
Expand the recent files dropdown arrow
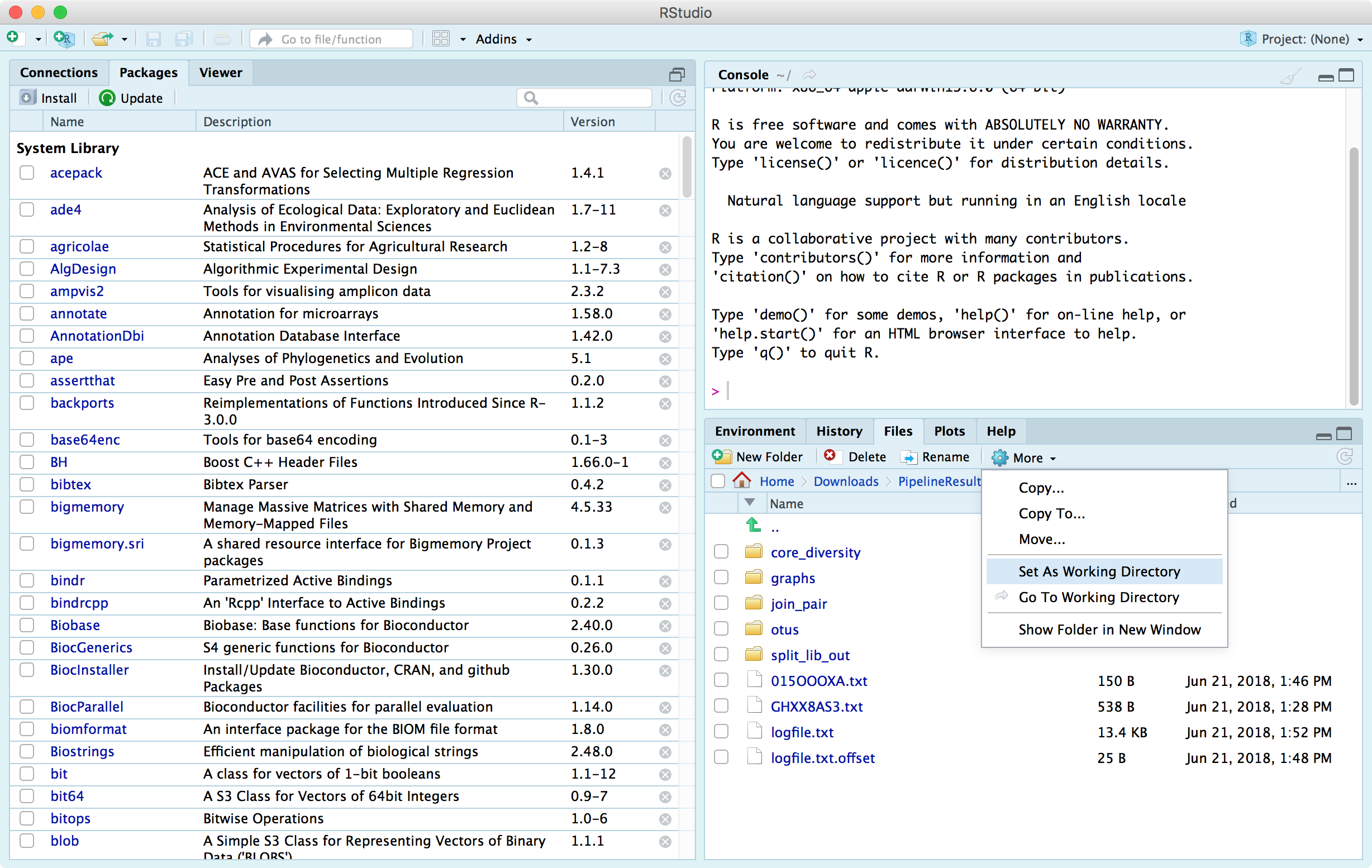click(124, 40)
